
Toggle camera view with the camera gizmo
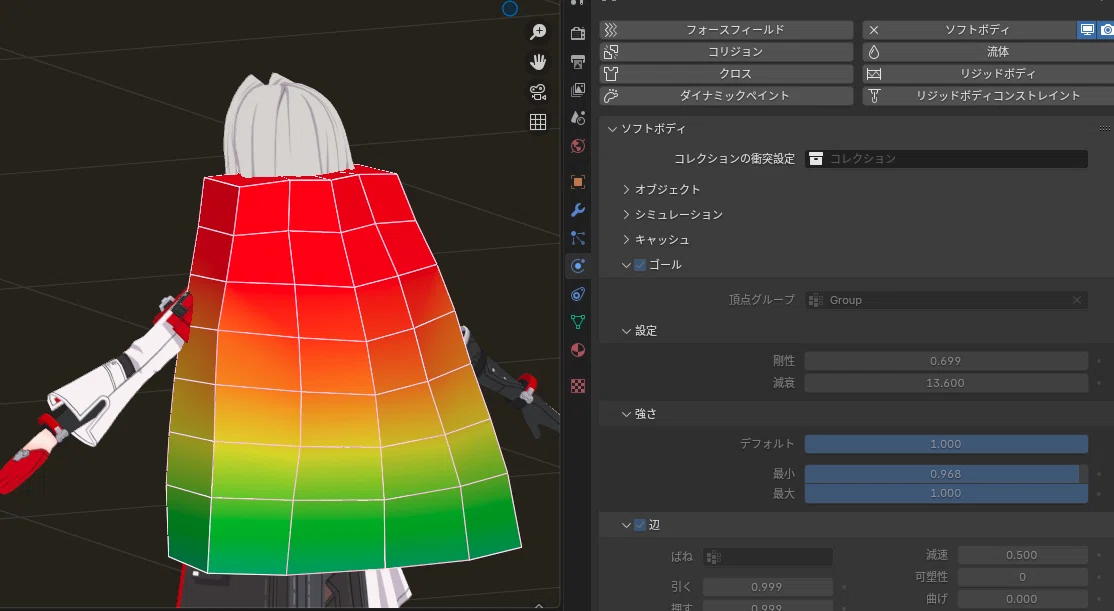click(x=538, y=92)
